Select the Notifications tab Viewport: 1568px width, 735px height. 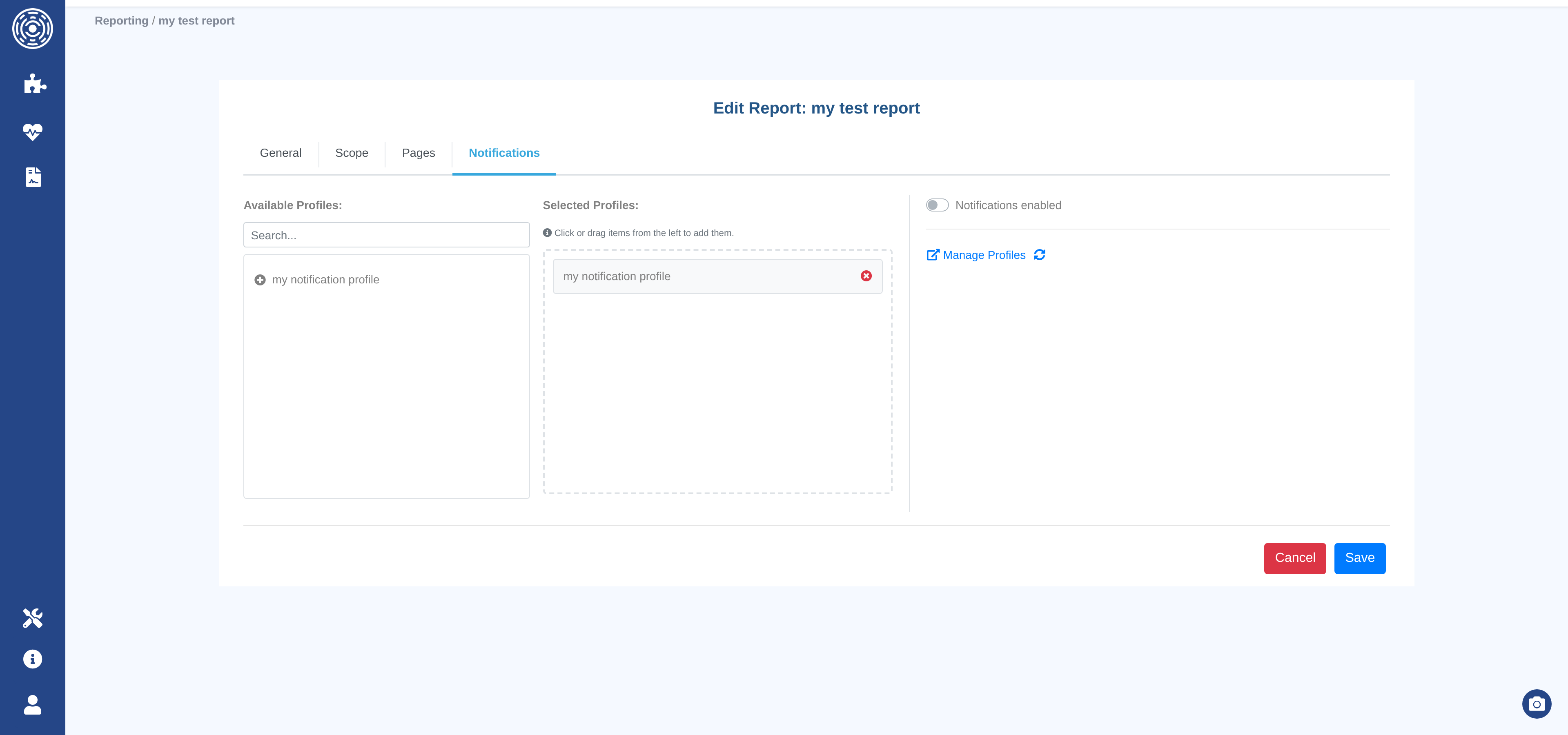[503, 153]
